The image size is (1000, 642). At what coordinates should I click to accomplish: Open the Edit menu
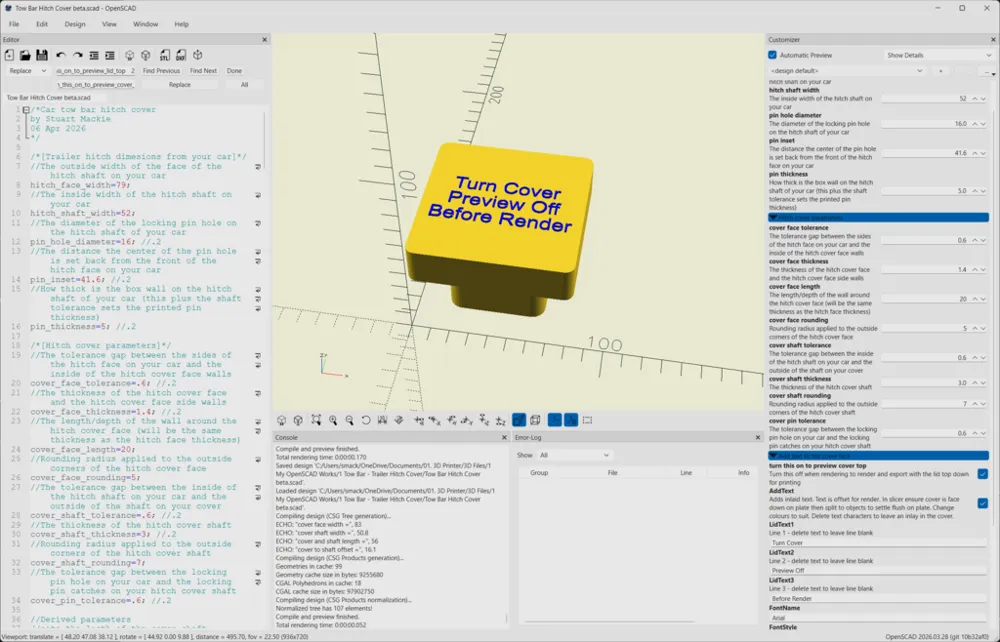pos(42,24)
